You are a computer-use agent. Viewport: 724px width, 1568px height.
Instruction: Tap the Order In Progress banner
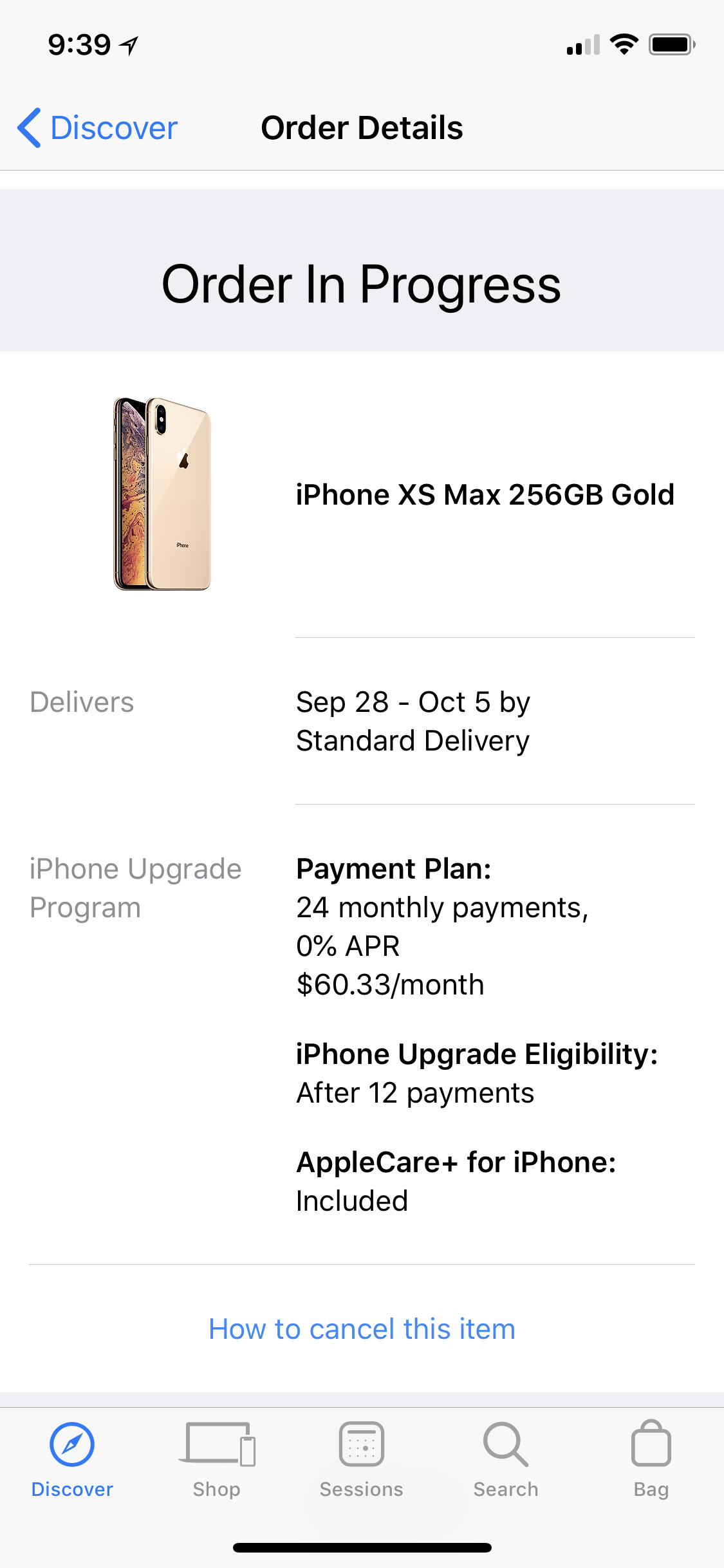click(x=362, y=270)
